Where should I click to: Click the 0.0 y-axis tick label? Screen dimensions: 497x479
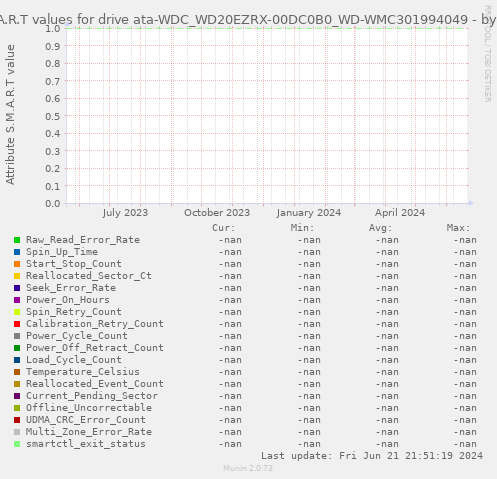pyautogui.click(x=53, y=204)
